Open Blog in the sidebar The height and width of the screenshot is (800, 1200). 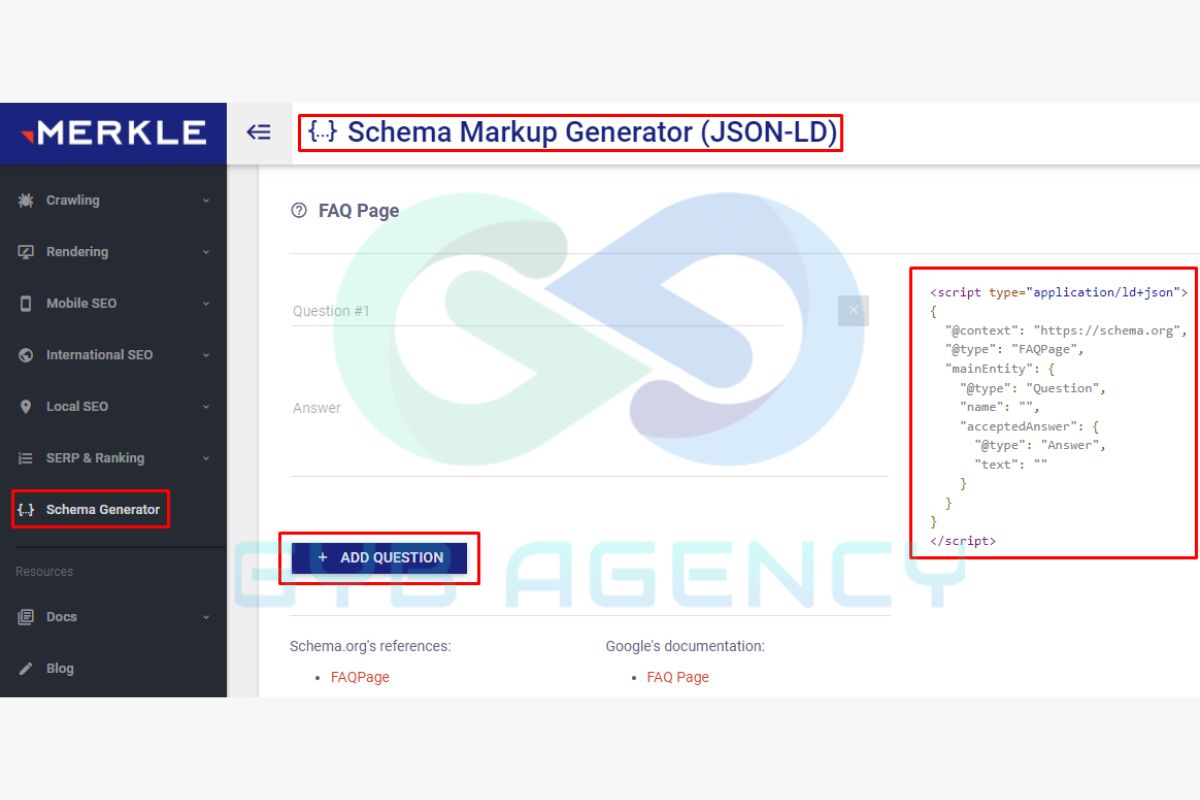point(113,668)
